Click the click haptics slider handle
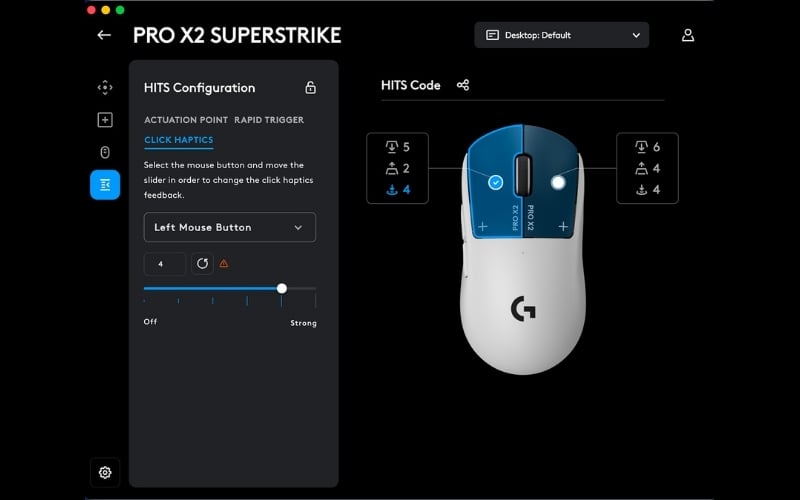This screenshot has width=800, height=500. pyautogui.click(x=282, y=288)
